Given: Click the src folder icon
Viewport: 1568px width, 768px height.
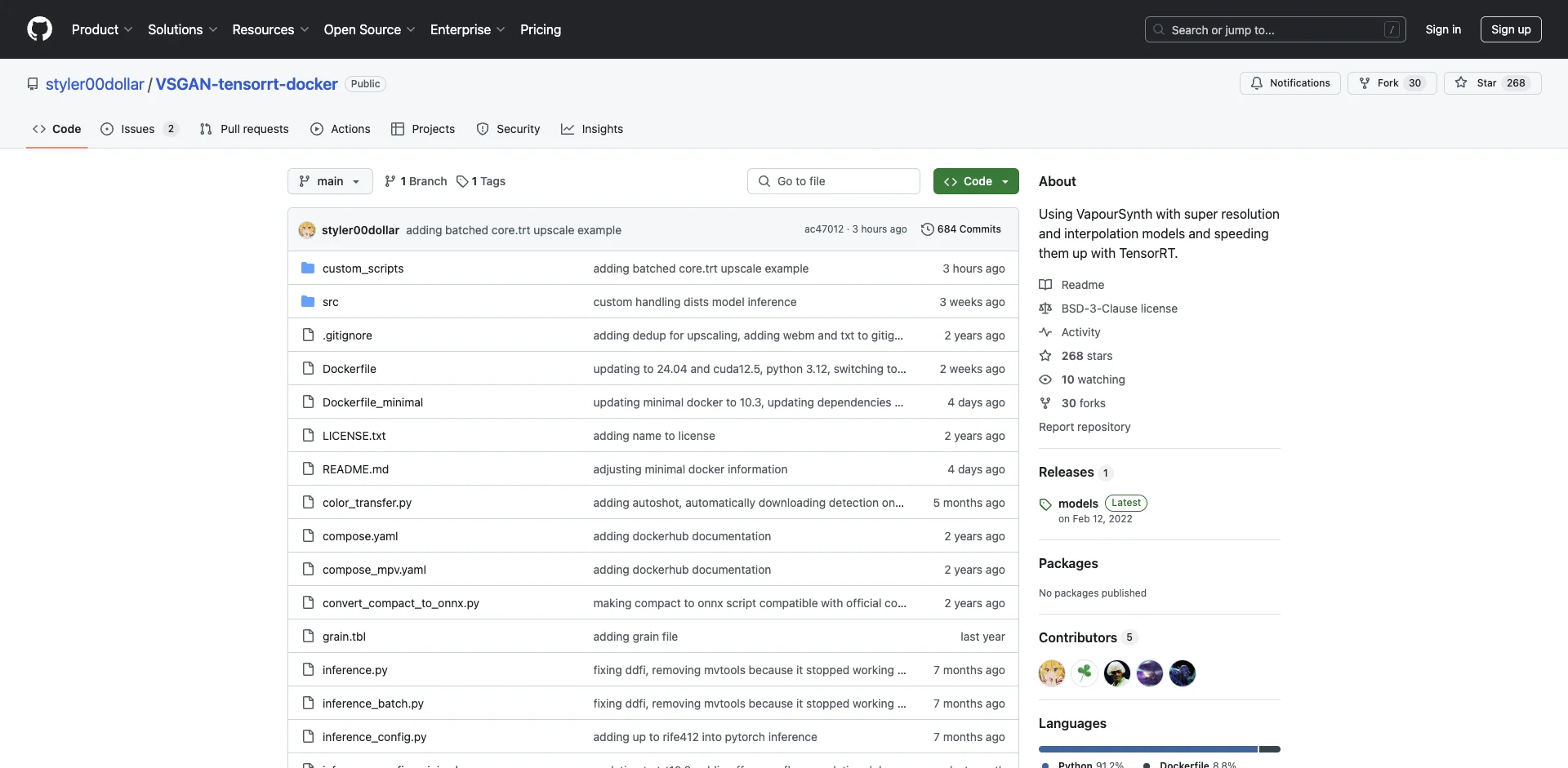Looking at the screenshot, I should tap(308, 301).
